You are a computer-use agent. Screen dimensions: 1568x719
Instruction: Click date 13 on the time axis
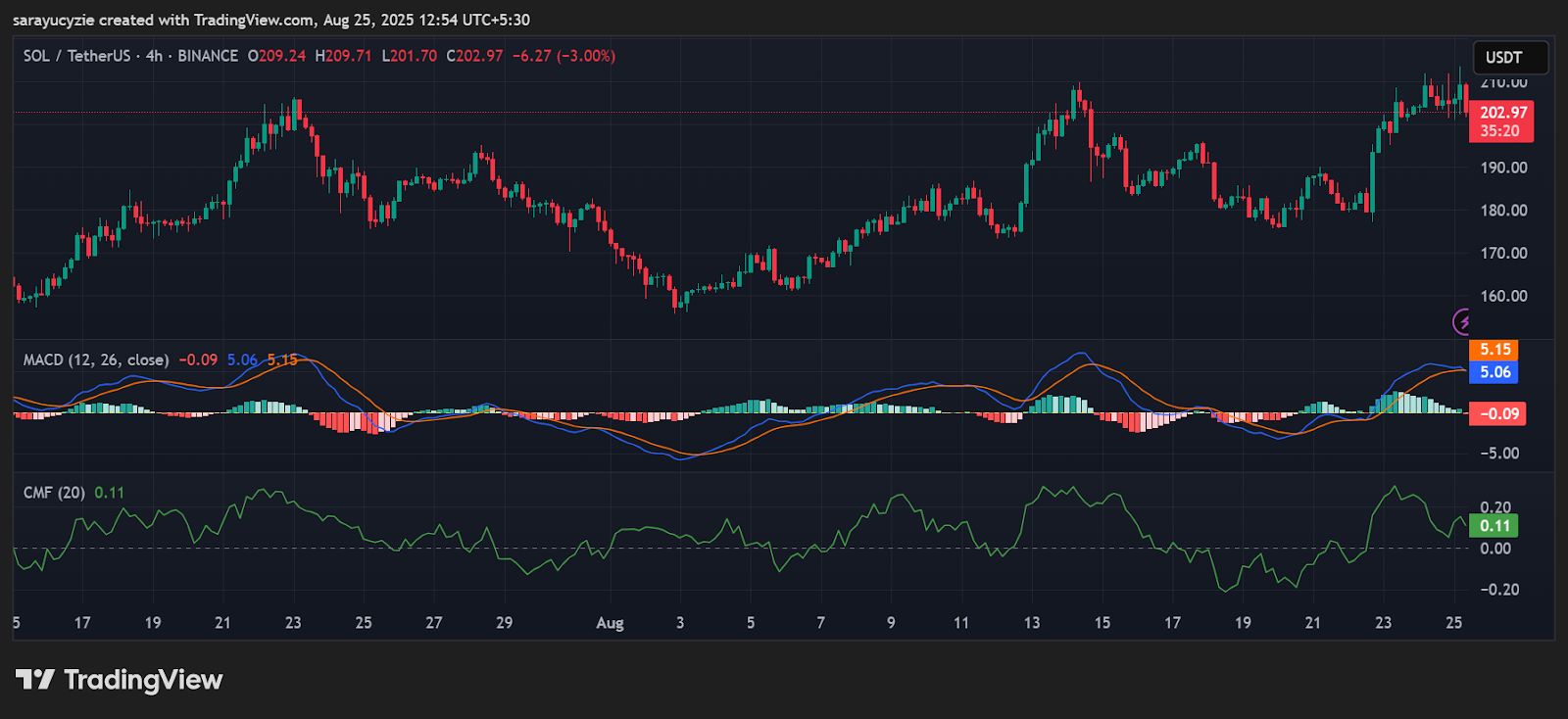[x=1032, y=623]
